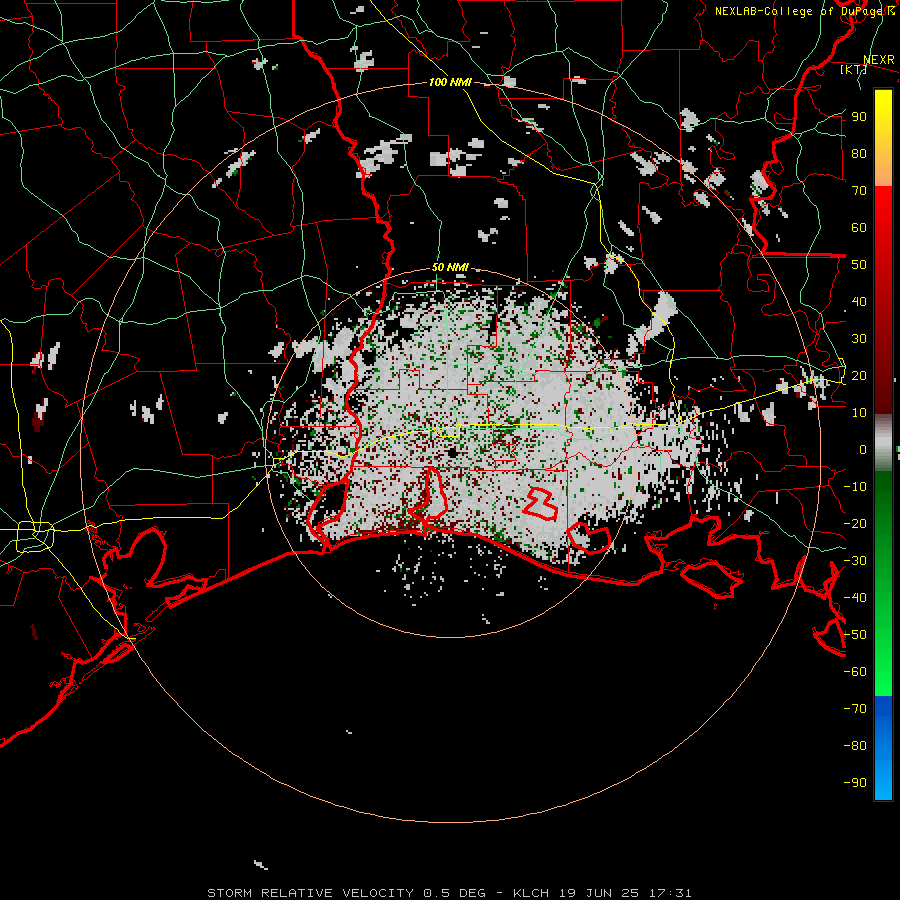Click the 70 value on the velocity scale

859,191
